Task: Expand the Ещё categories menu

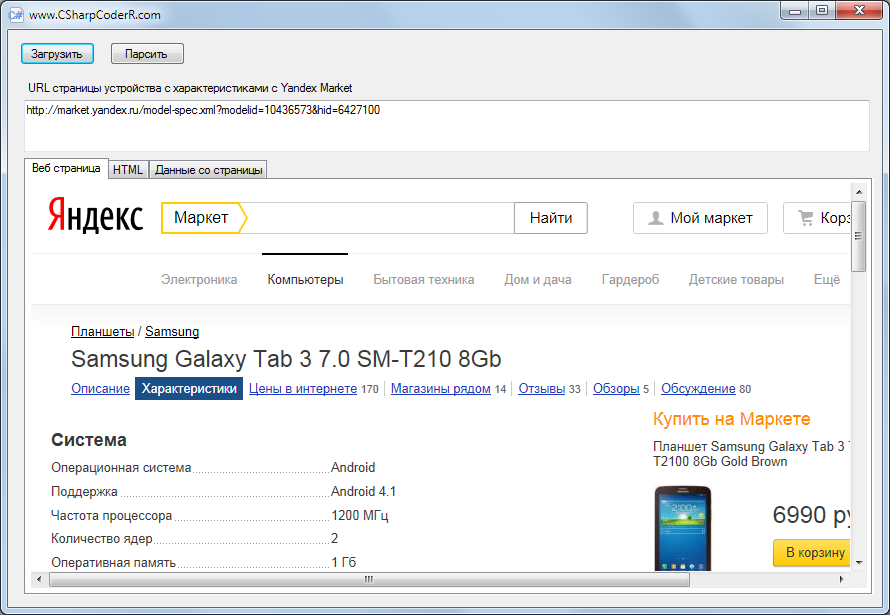Action: click(x=826, y=280)
